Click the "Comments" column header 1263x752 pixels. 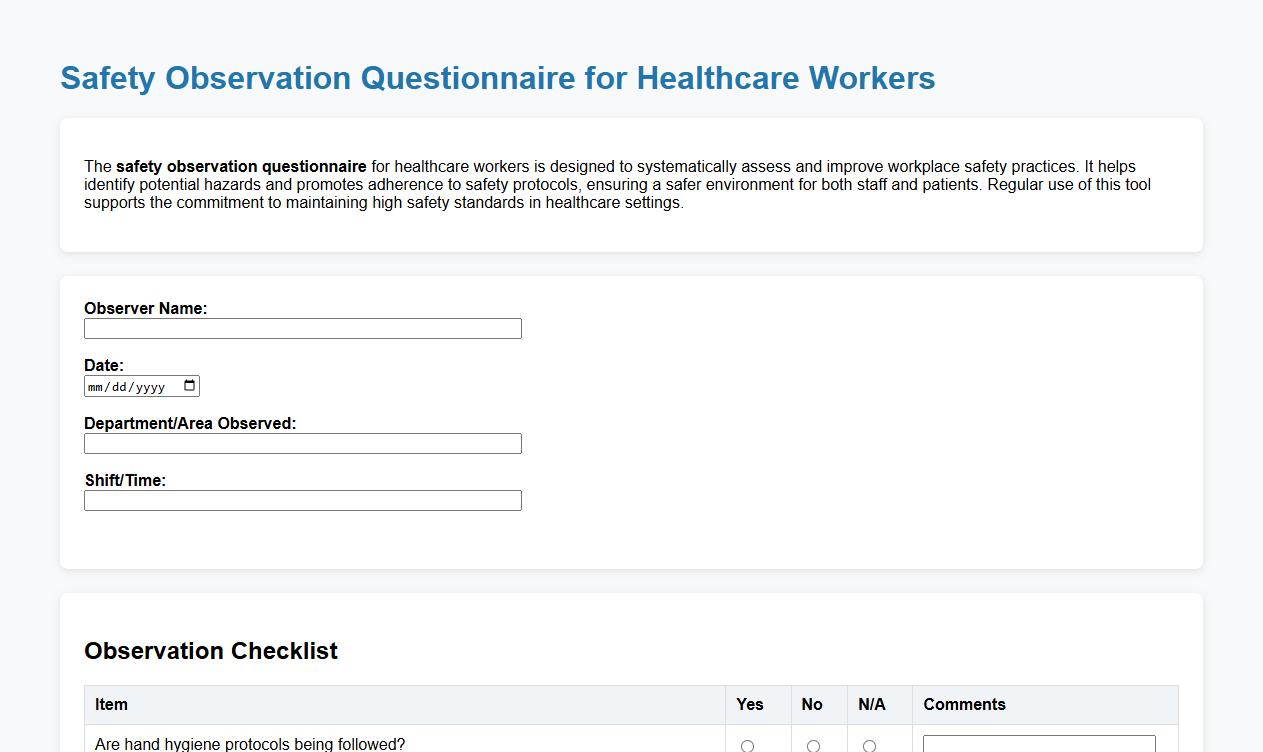pyautogui.click(x=964, y=704)
